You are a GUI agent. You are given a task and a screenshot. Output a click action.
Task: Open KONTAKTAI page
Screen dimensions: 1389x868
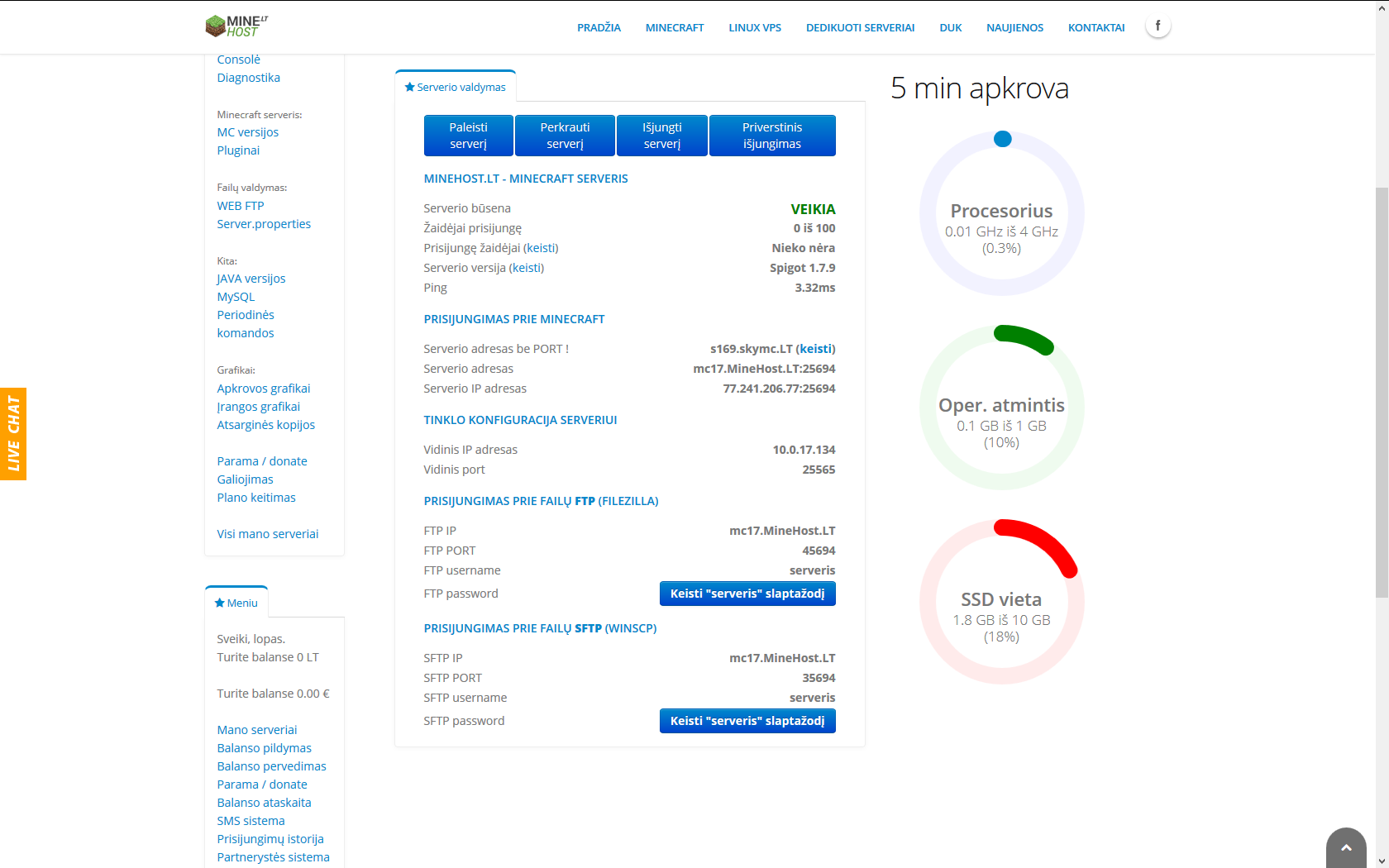[x=1096, y=27]
